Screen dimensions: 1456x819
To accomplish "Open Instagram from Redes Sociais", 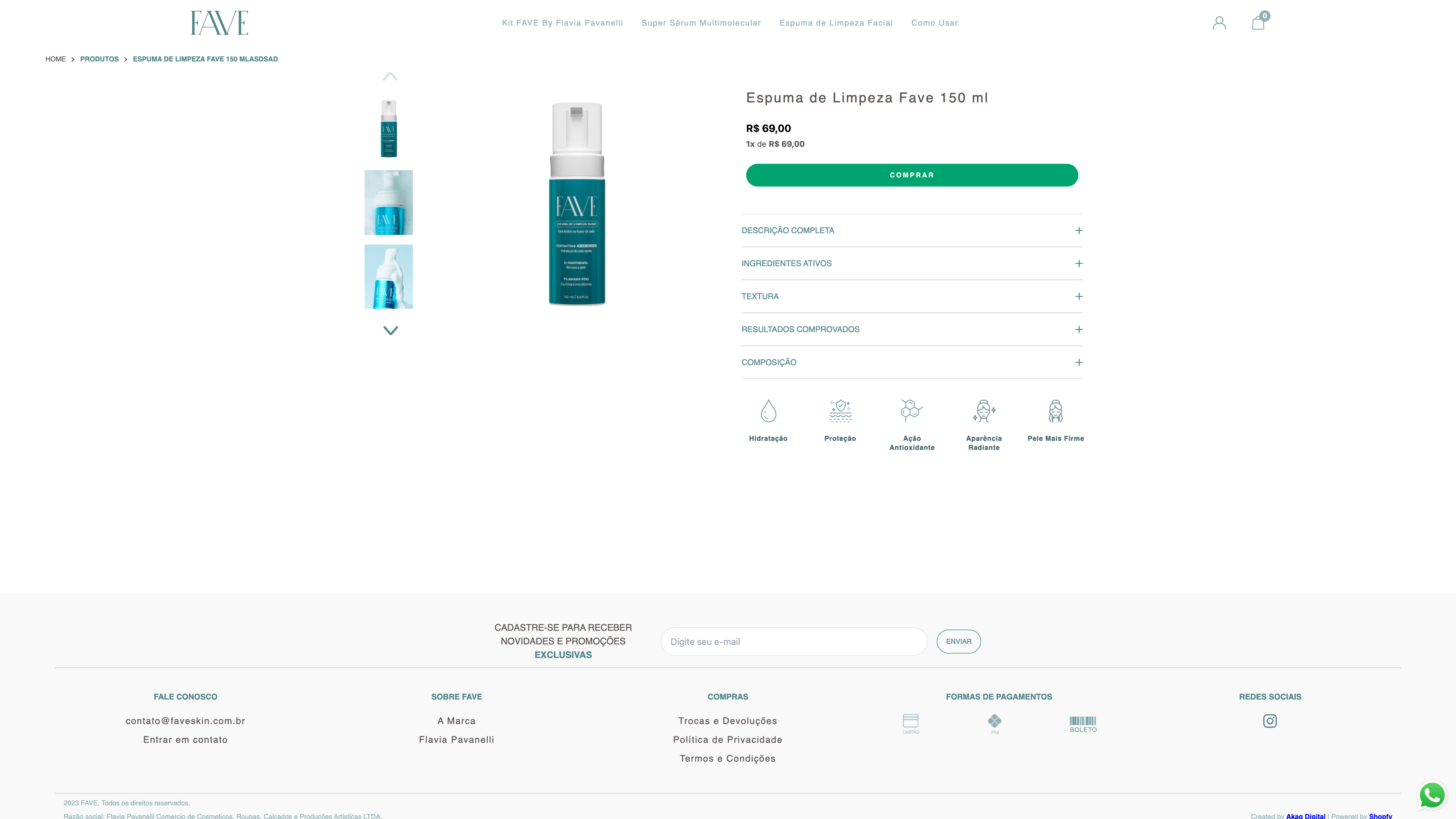I will click(x=1270, y=721).
